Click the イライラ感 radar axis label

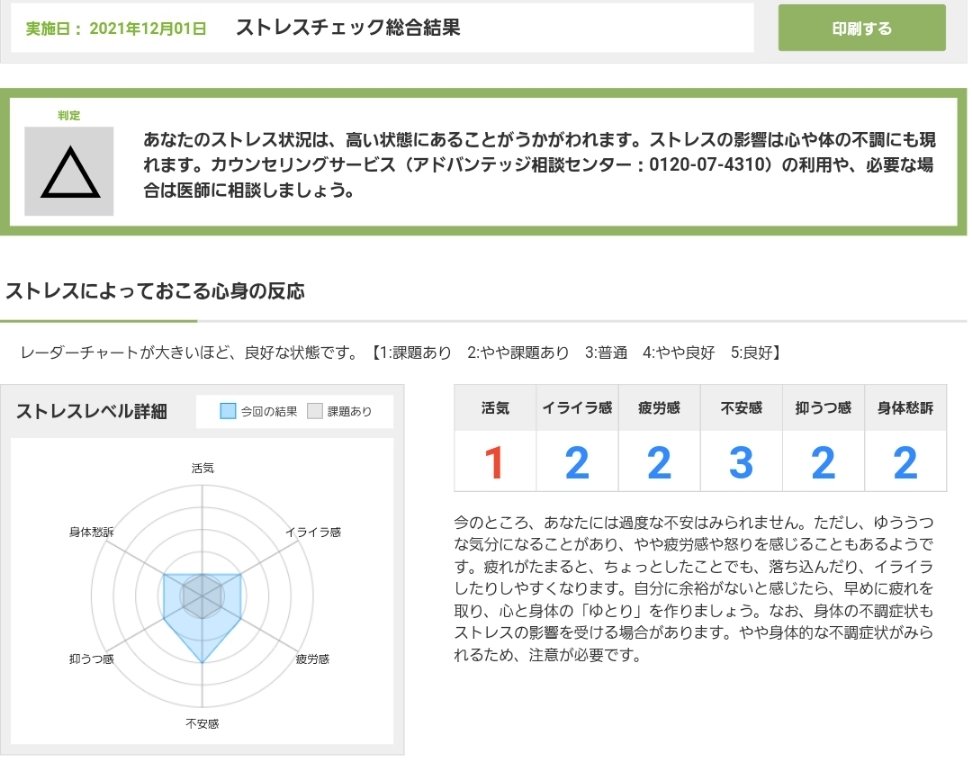point(313,532)
